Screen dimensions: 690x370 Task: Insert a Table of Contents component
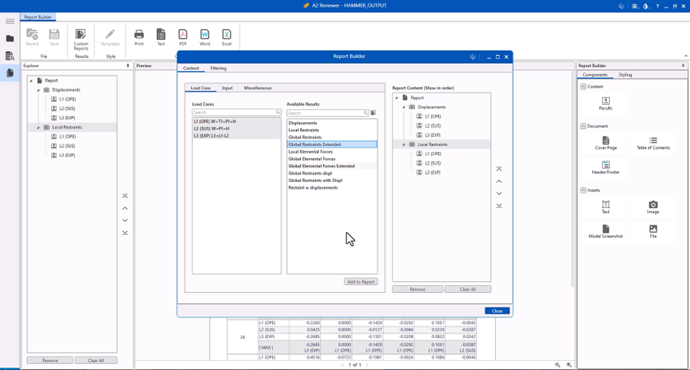coord(653,143)
